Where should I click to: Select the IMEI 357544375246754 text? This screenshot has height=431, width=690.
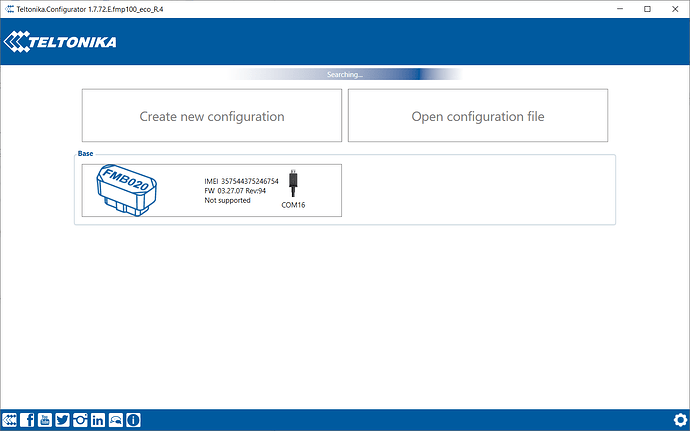click(x=241, y=181)
